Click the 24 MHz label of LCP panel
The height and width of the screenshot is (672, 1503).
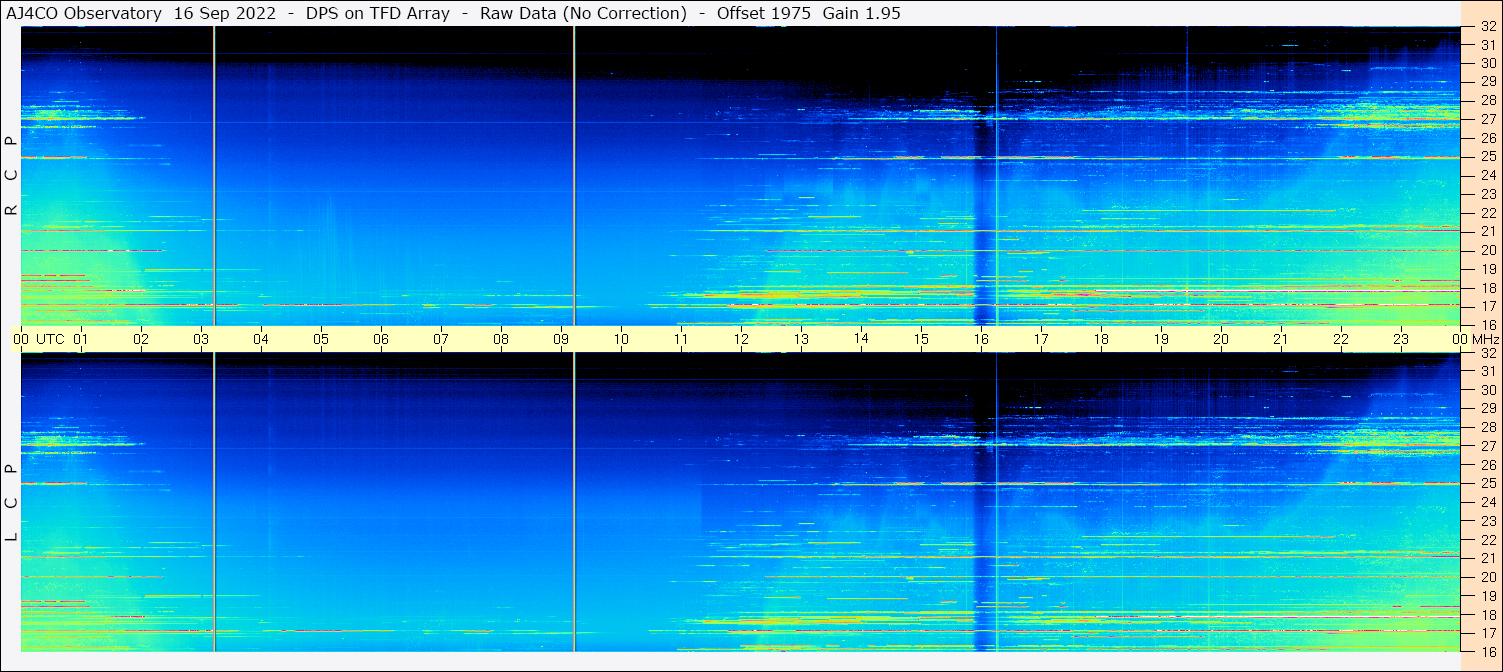tap(1487, 502)
